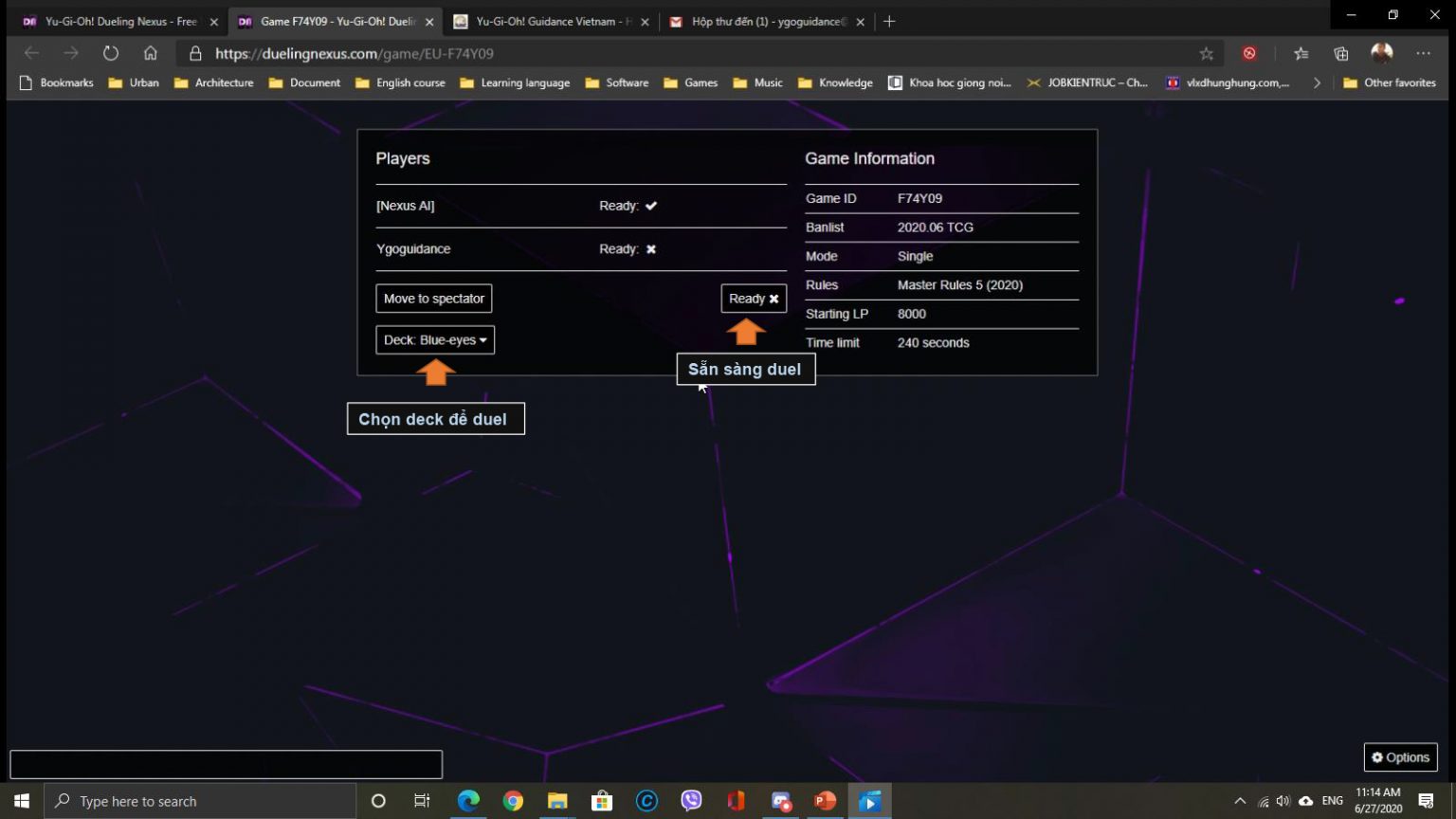Open Edge Collections from the toolbar
1456x819 pixels.
[x=1340, y=54]
